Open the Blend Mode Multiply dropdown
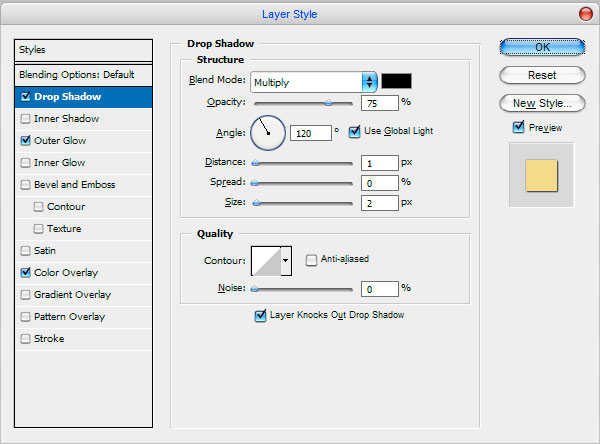600x444 pixels. pos(314,82)
